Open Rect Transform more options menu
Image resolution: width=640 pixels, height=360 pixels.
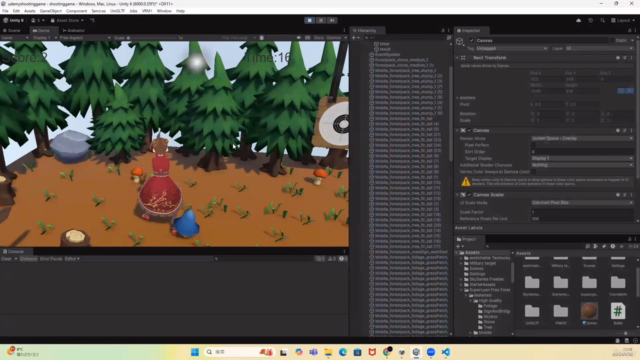tap(631, 58)
